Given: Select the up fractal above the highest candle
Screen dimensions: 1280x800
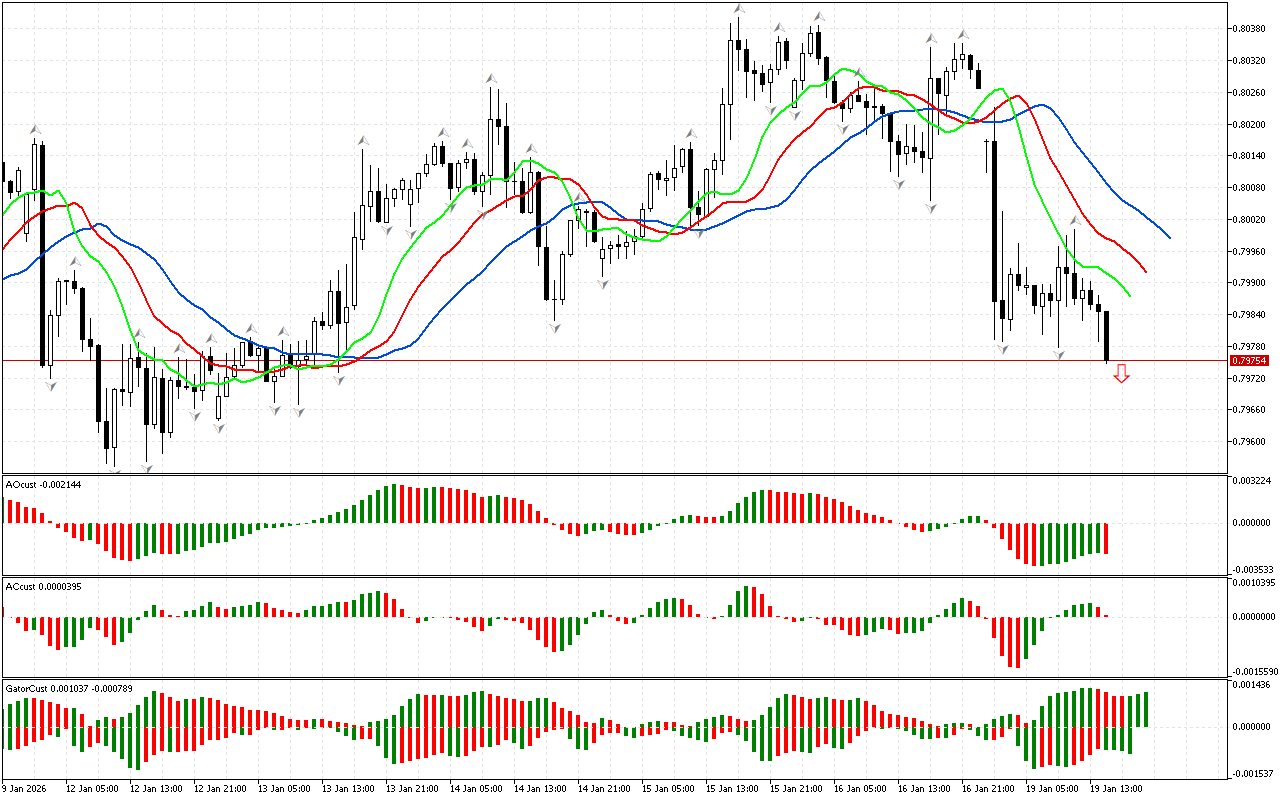Looking at the screenshot, I should (738, 9).
